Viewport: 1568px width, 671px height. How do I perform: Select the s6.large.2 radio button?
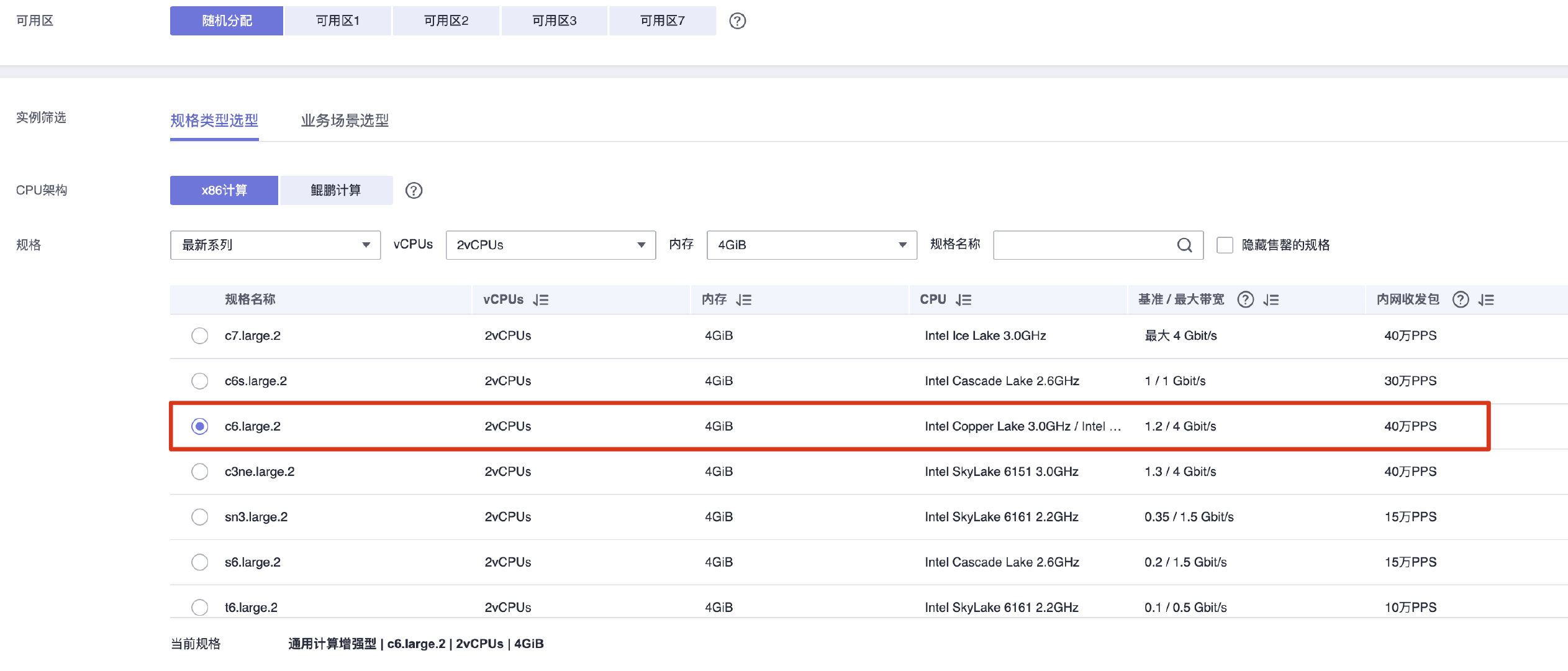coord(199,562)
